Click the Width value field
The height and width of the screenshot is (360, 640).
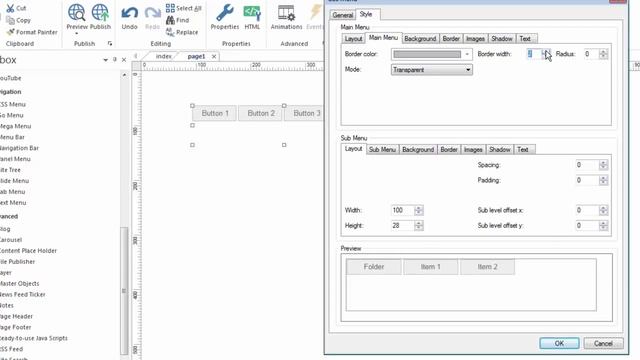coord(402,210)
